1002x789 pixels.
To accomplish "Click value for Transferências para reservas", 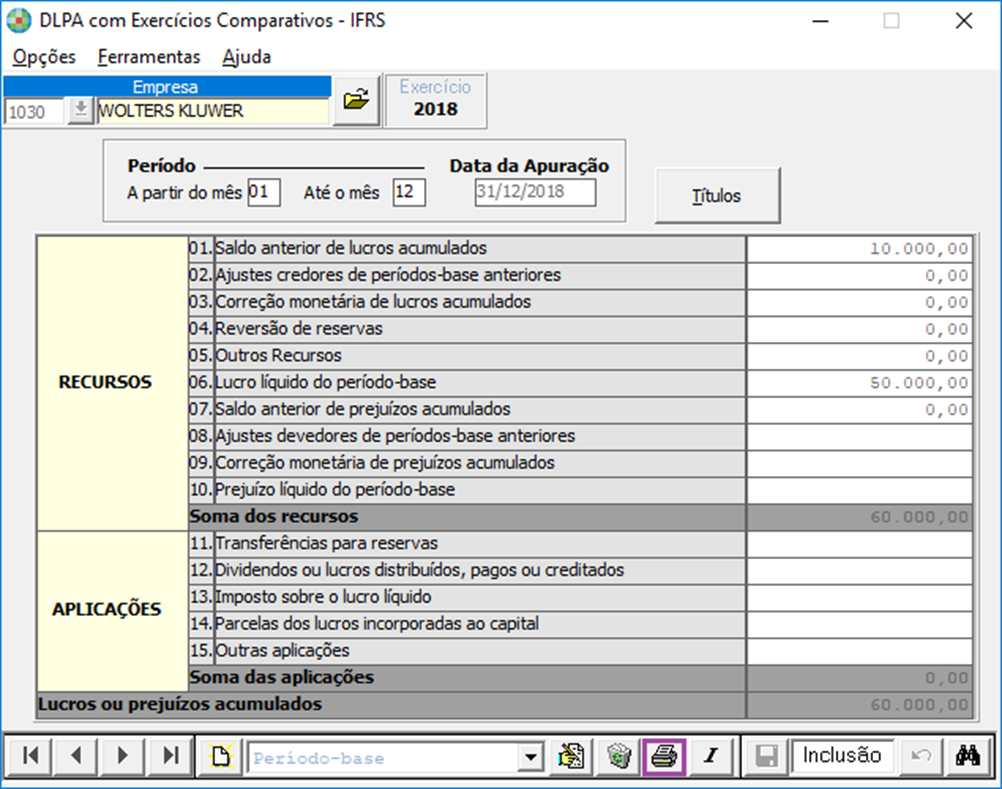I will (859, 544).
